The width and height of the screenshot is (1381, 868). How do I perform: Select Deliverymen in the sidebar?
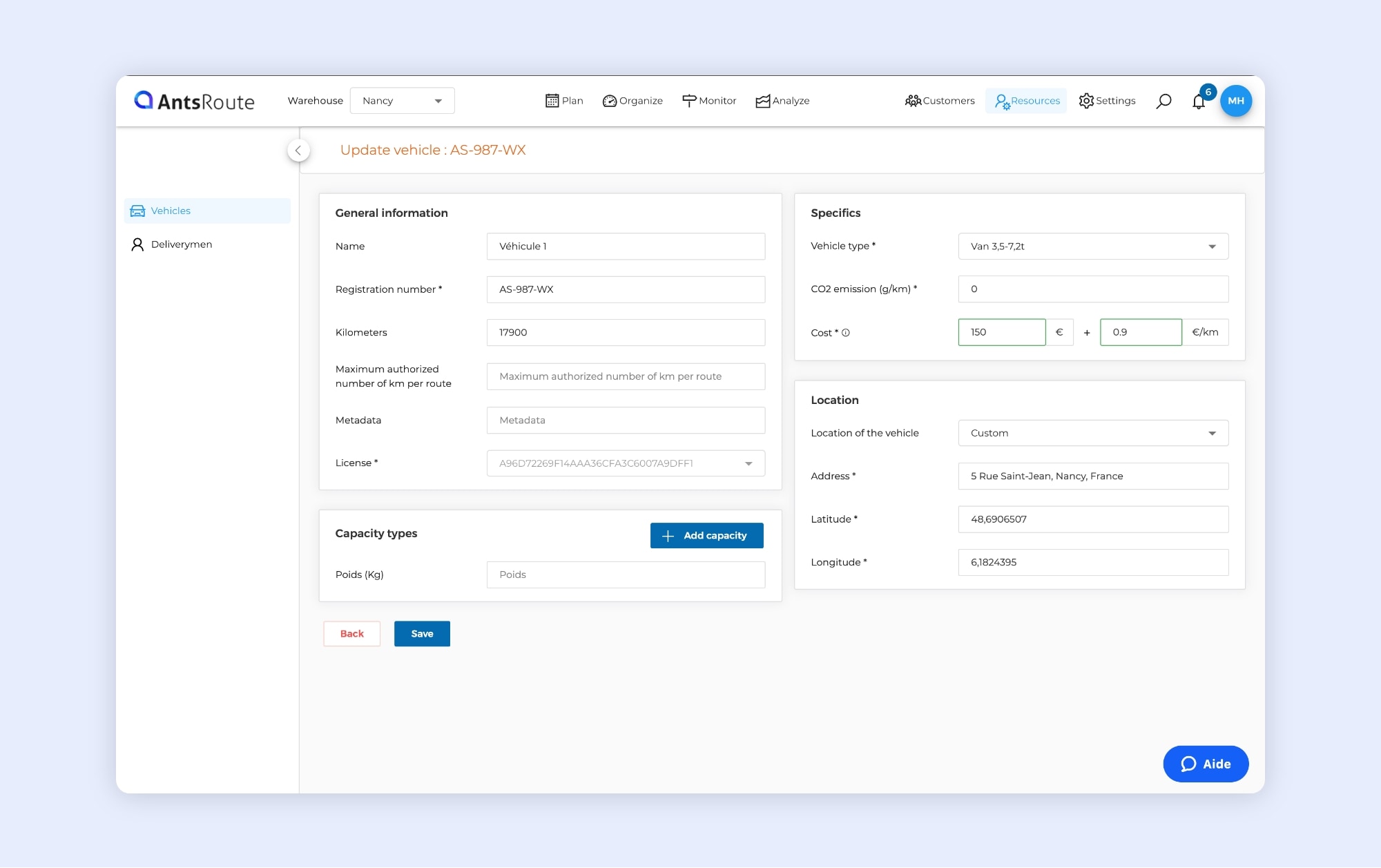point(181,244)
